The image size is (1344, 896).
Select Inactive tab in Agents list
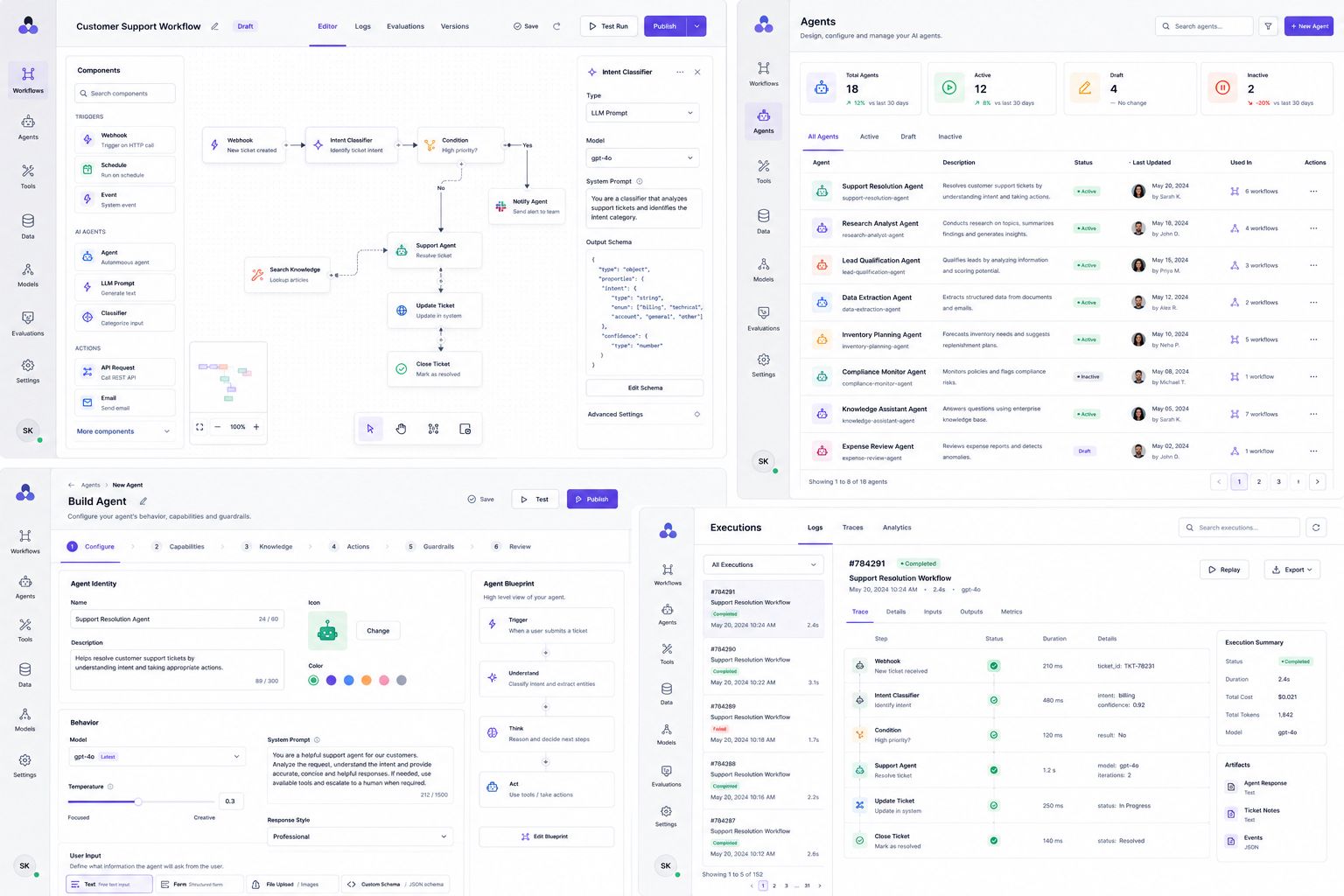point(950,136)
